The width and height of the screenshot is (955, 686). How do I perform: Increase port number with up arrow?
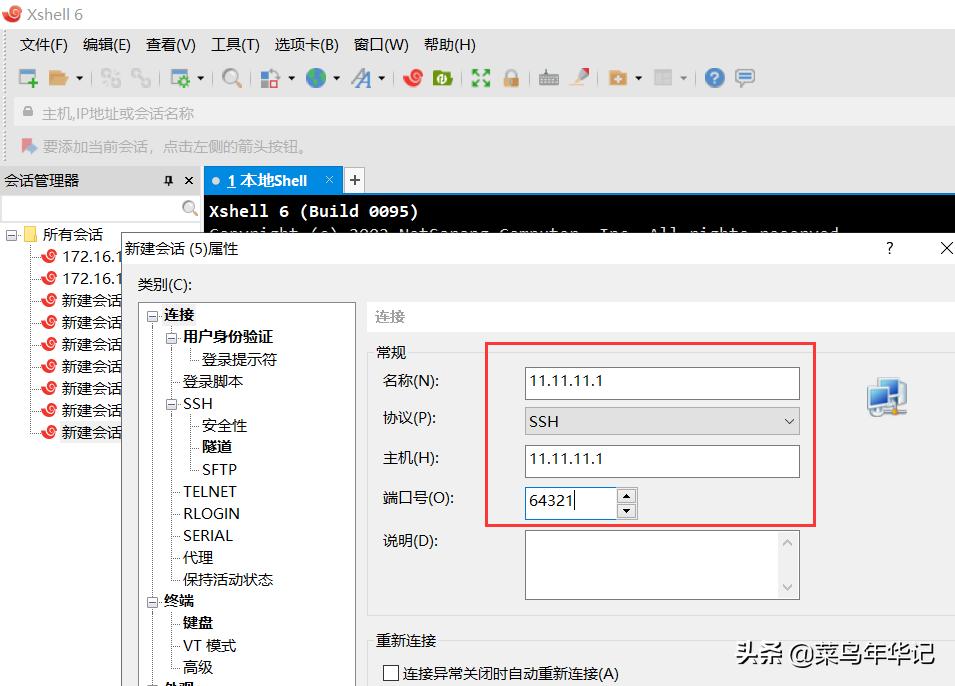[627, 496]
